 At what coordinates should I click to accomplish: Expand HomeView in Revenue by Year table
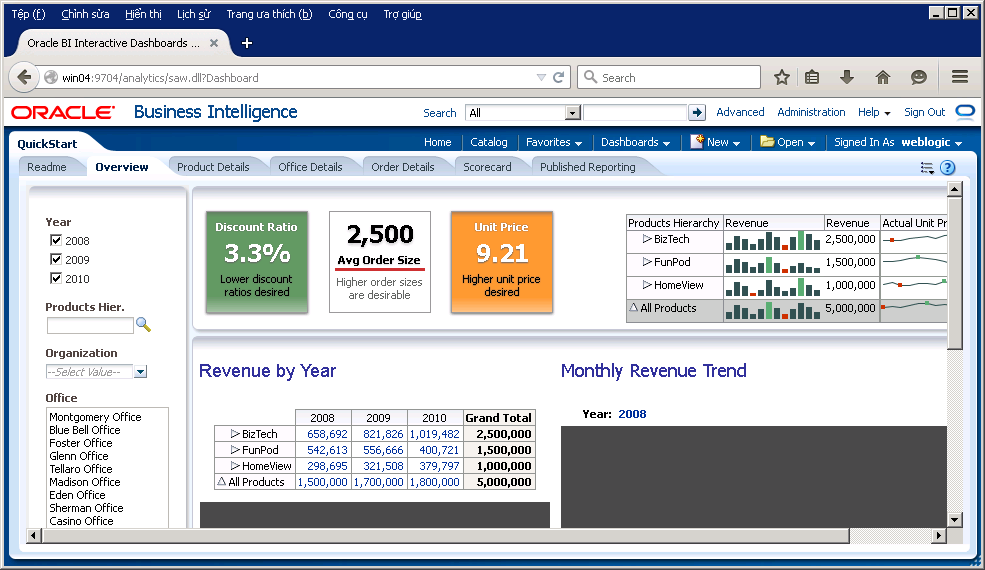click(x=235, y=466)
